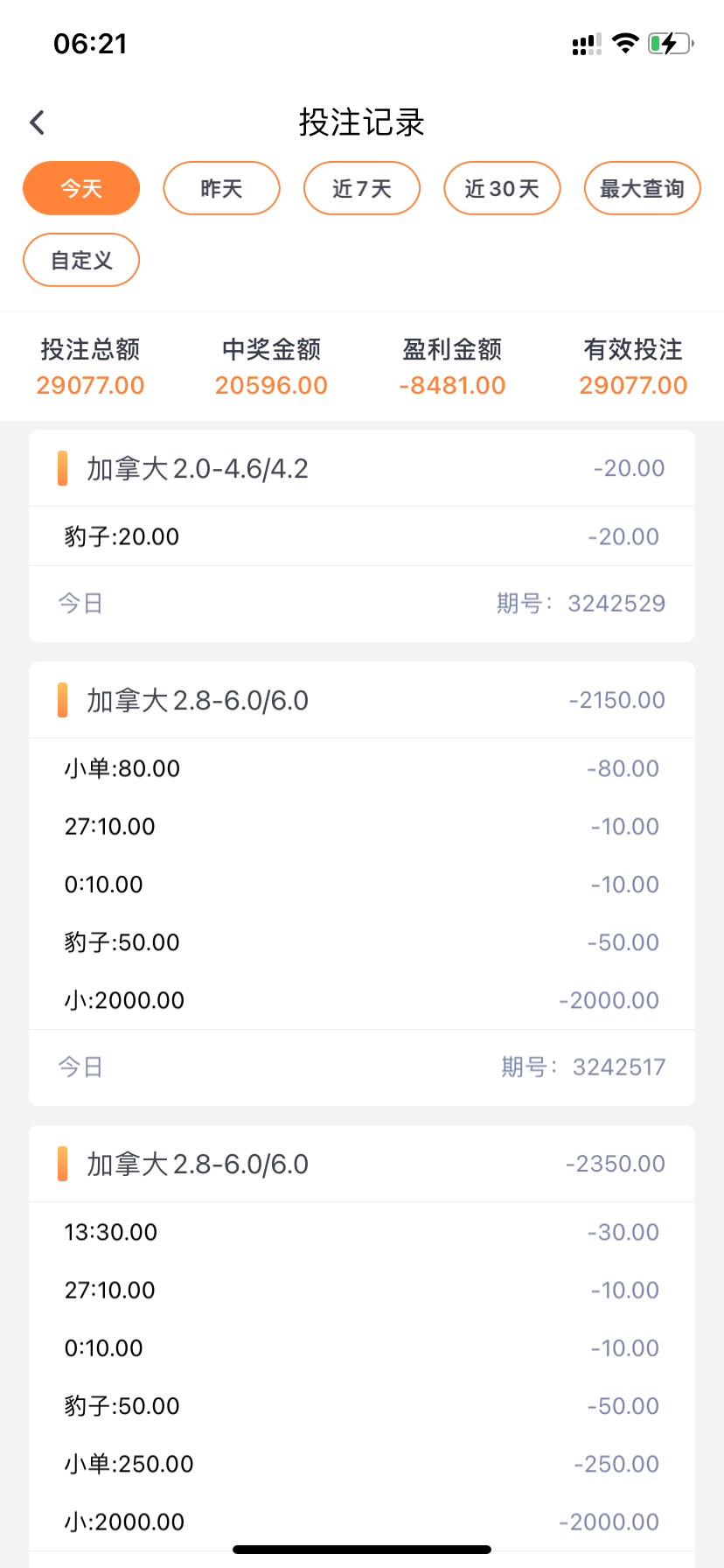724x1568 pixels.
Task: Tap the battery charging icon
Action: tap(670, 44)
